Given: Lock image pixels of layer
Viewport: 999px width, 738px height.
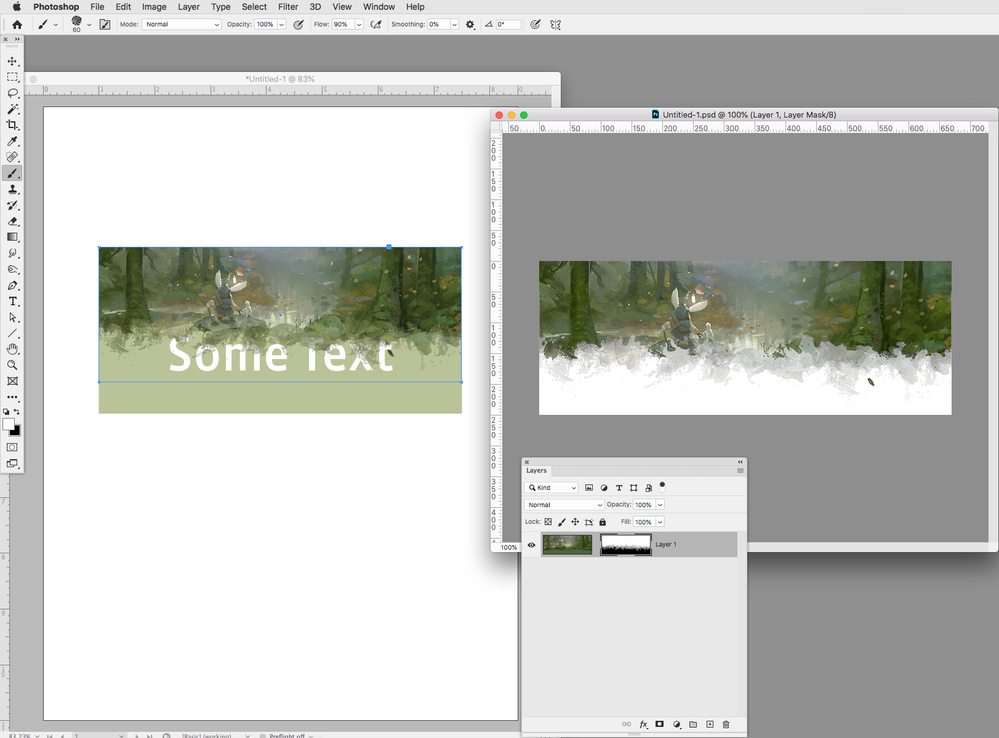Looking at the screenshot, I should (562, 522).
